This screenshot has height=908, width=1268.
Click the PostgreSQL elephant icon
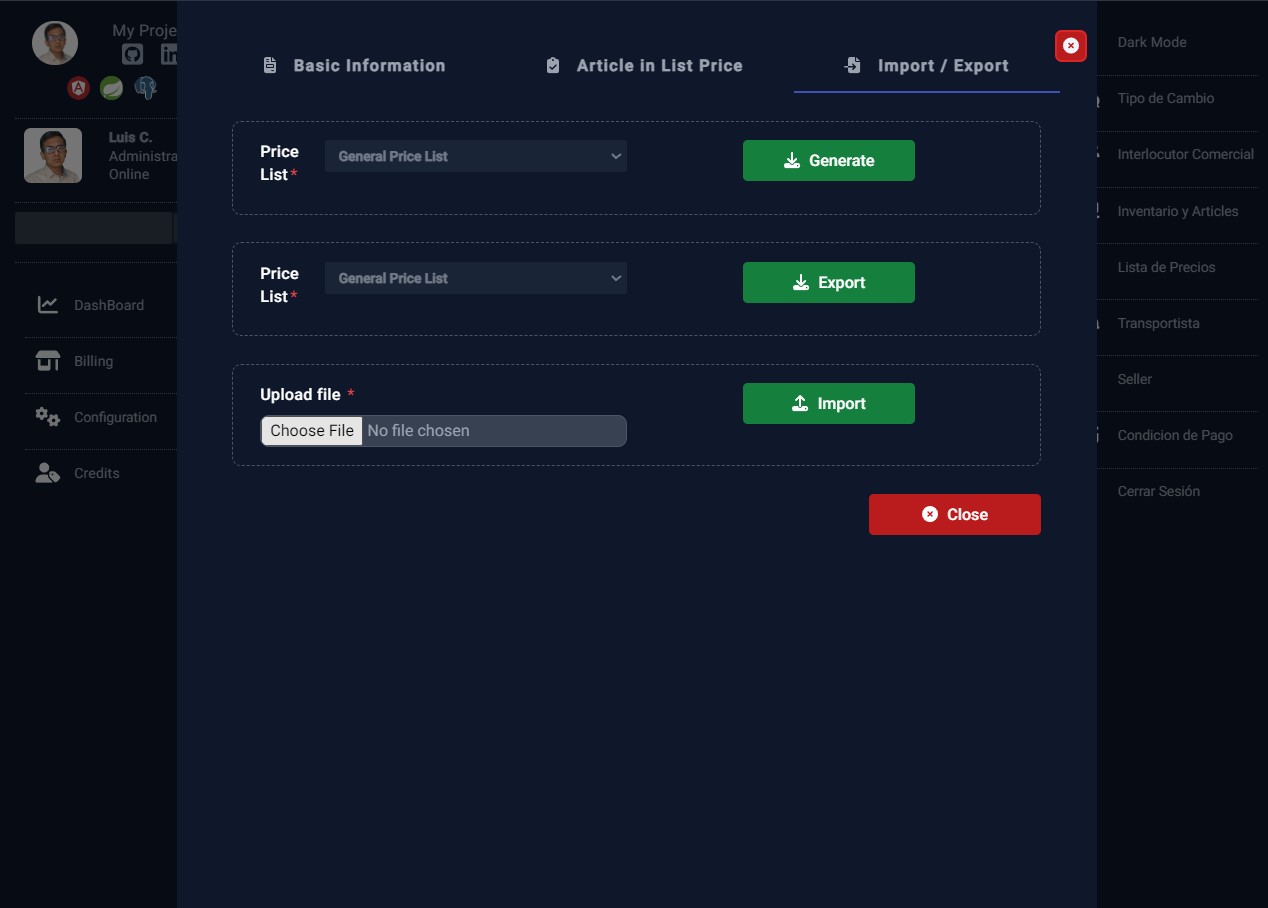point(146,88)
